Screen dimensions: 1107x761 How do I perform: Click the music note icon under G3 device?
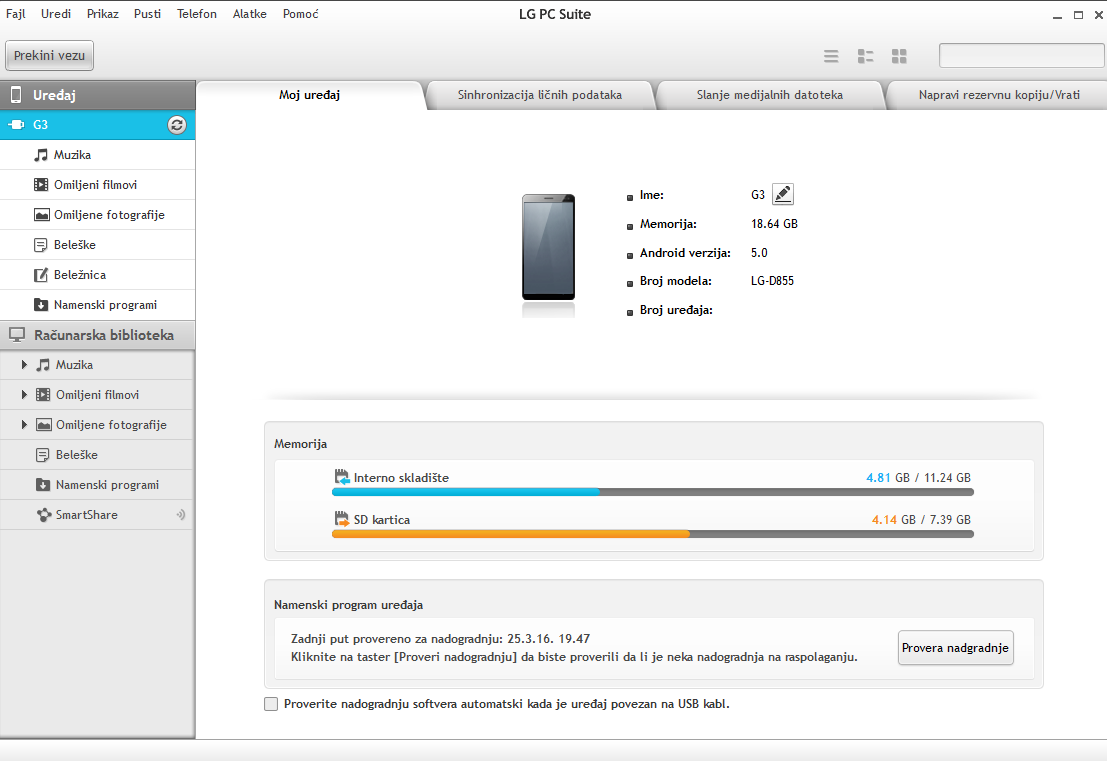point(41,155)
